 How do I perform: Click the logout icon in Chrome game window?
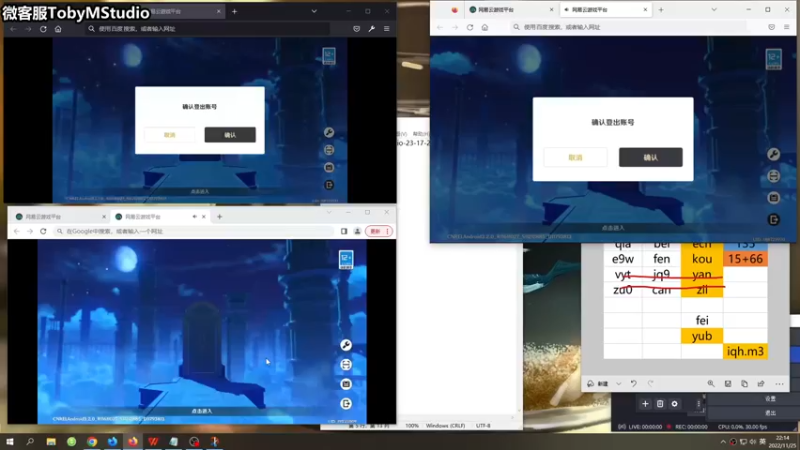click(346, 404)
